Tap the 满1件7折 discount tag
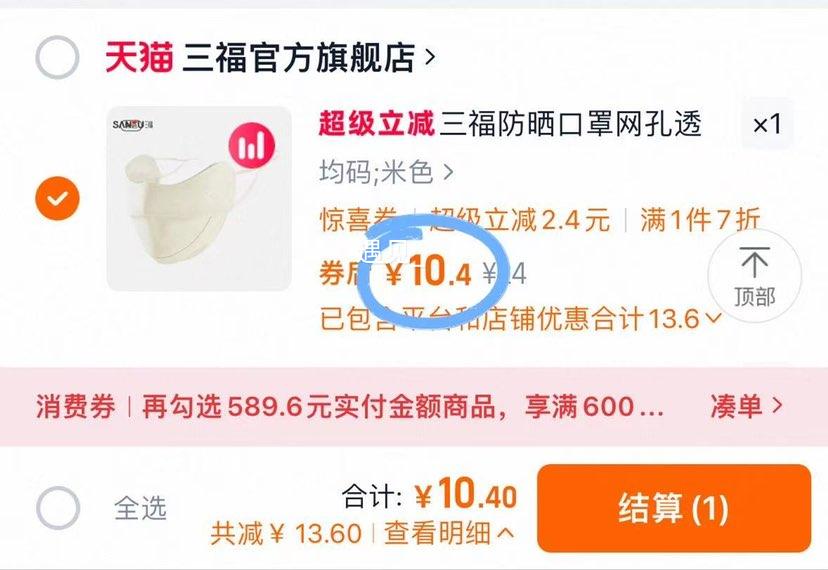Viewport: 828px width, 570px height. click(x=700, y=220)
